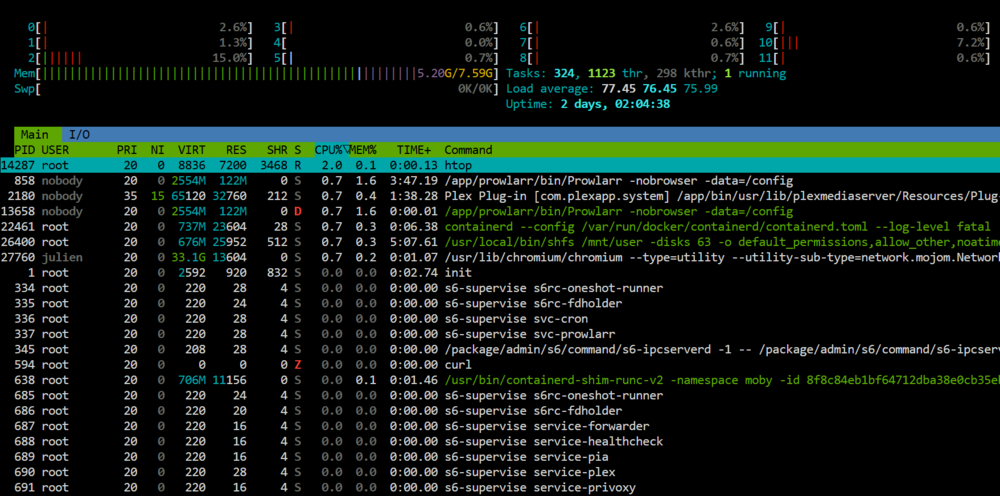
Task: Click the Swp usage meter
Action: [258, 89]
